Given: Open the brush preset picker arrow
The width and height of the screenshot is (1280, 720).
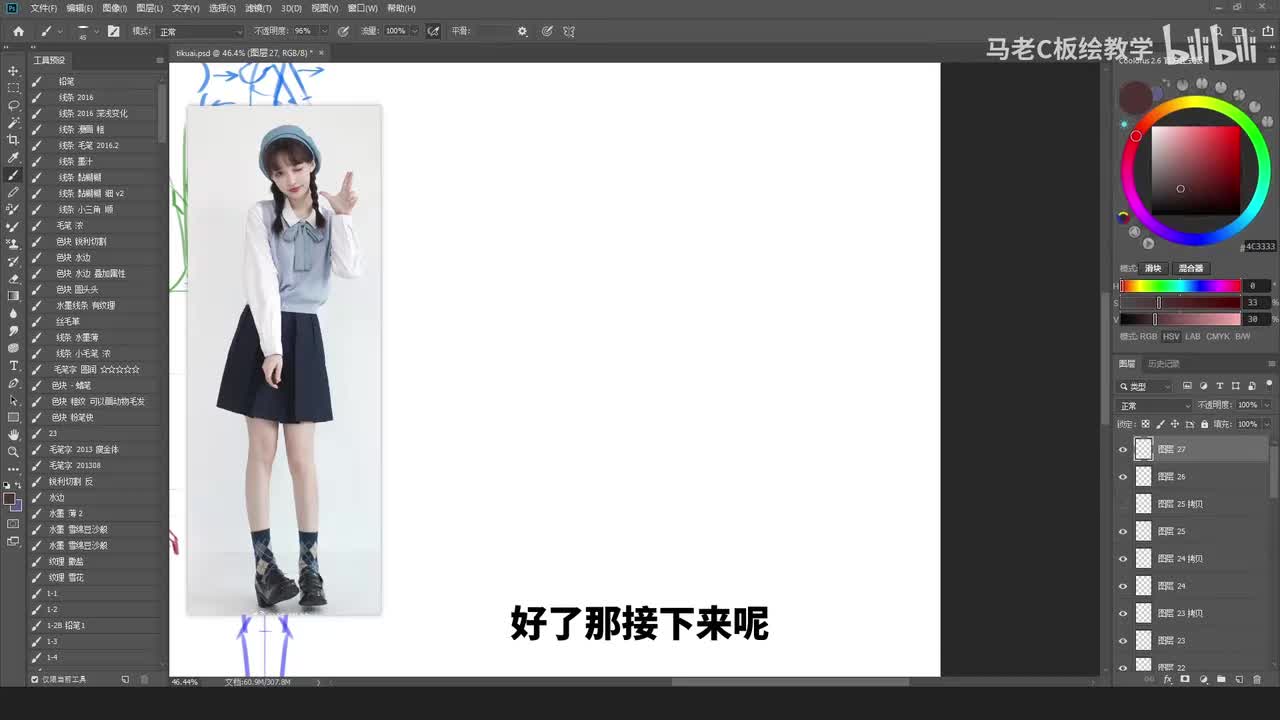Looking at the screenshot, I should [x=96, y=31].
